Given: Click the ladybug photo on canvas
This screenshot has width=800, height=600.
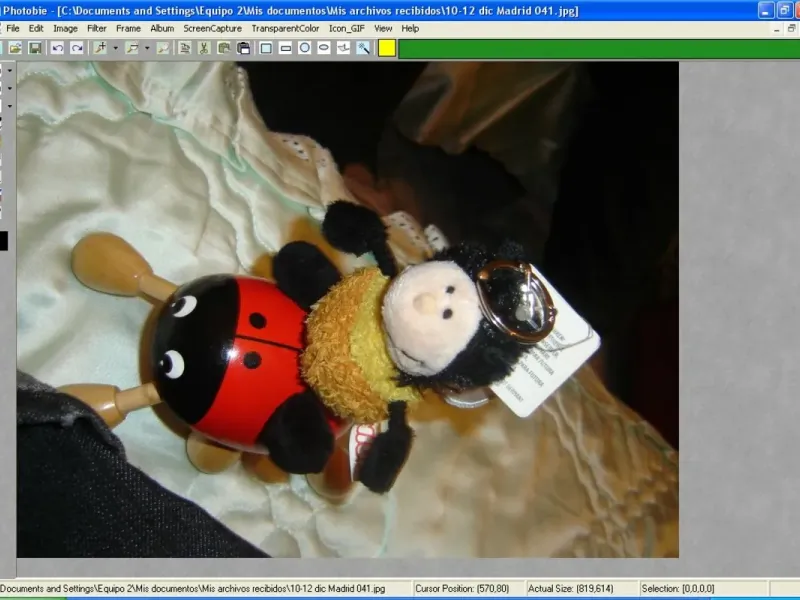Looking at the screenshot, I should (347, 310).
